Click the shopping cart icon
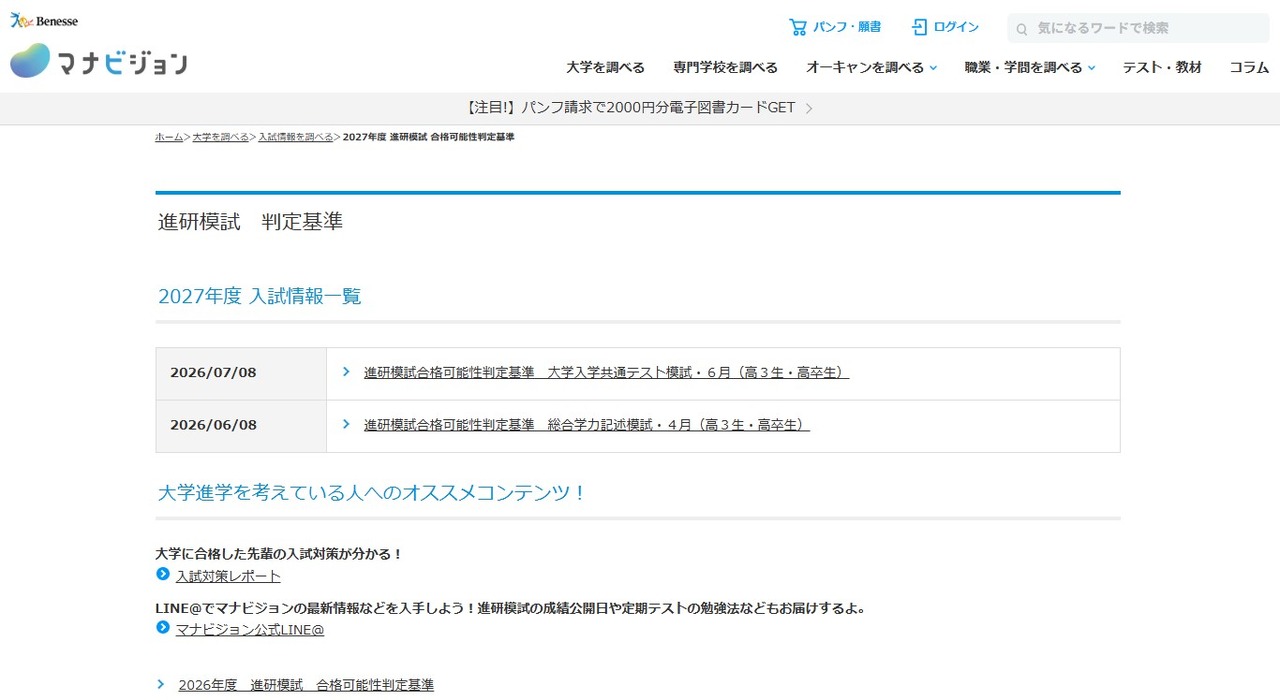Viewport: 1280px width, 700px height. pos(797,27)
